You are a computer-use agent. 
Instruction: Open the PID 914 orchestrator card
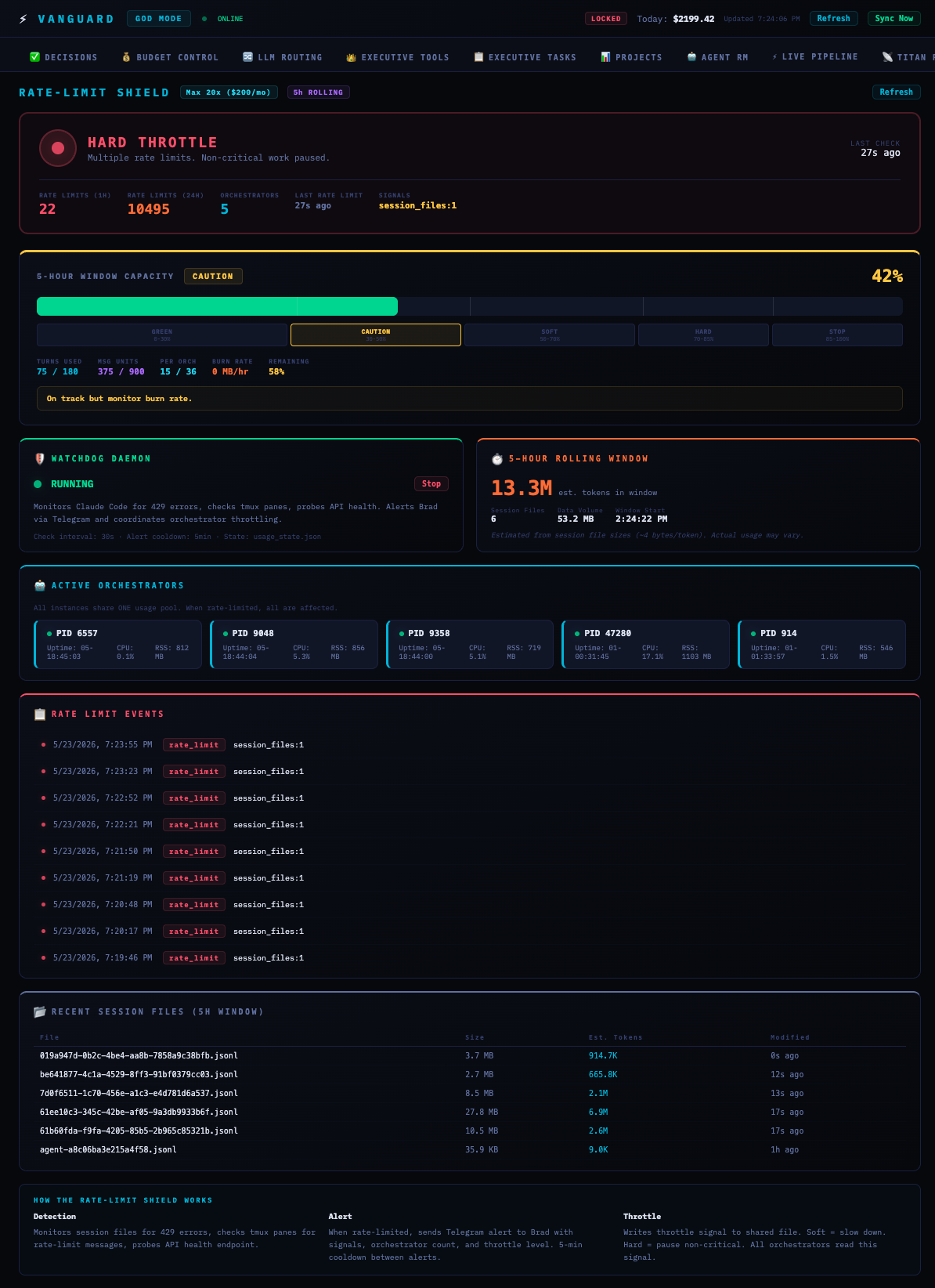pos(821,645)
